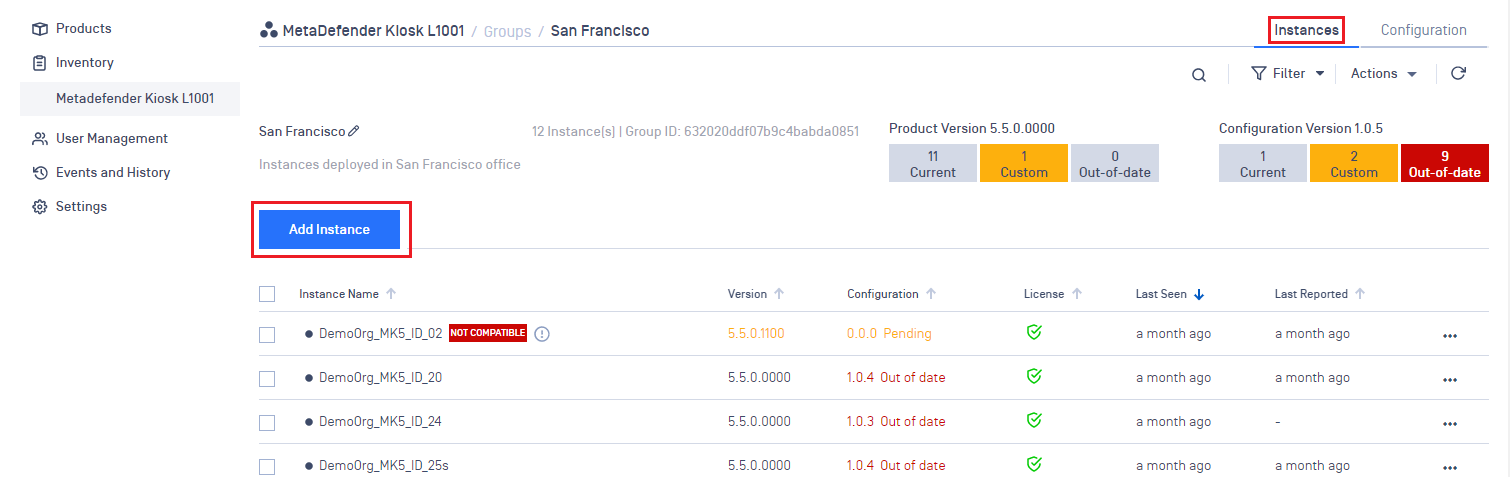The image size is (1510, 477).
Task: Check the DemoOrg_MK5_ID_20 row checkbox
Action: [267, 378]
